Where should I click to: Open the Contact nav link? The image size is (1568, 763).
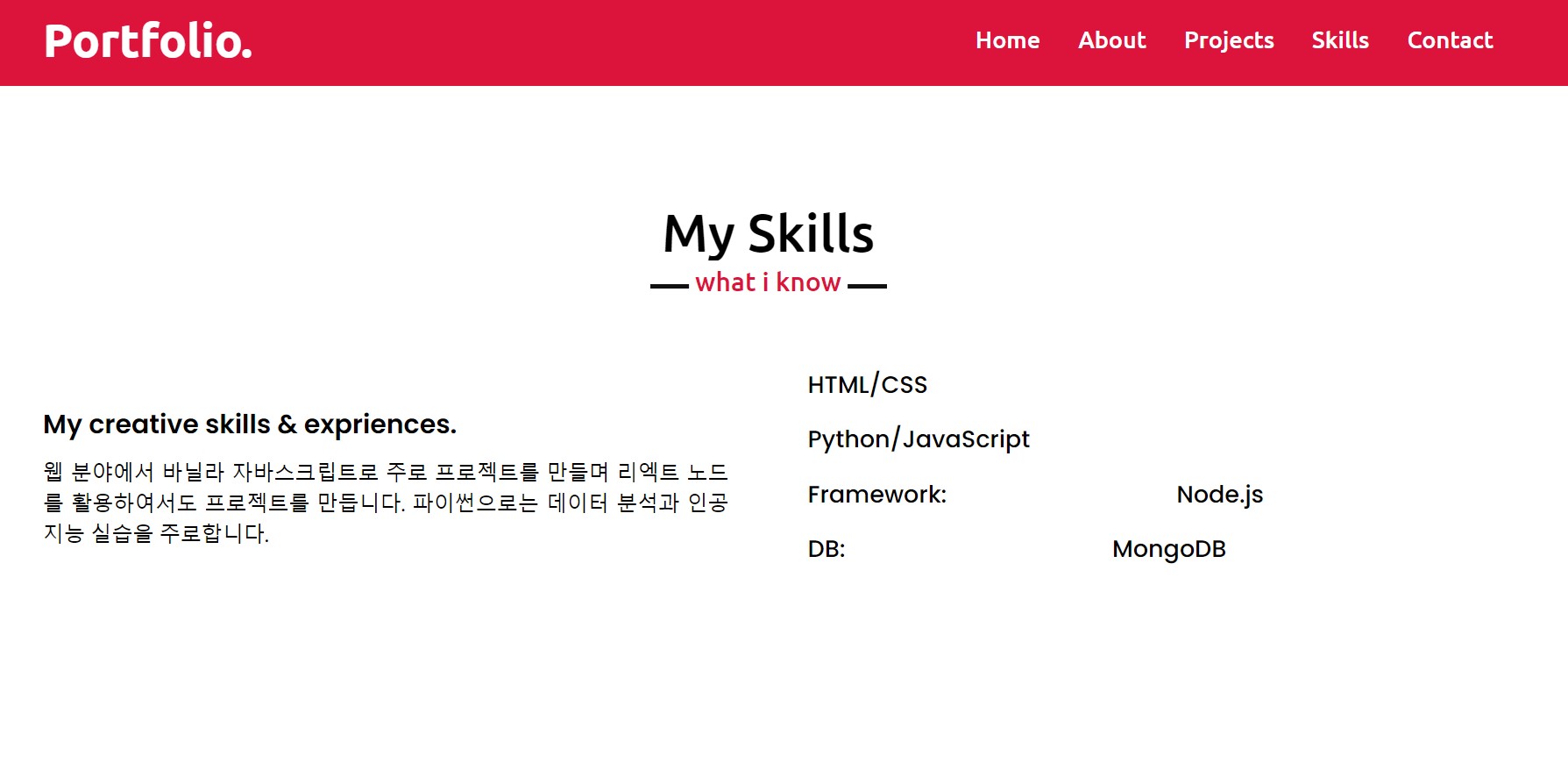click(1450, 40)
